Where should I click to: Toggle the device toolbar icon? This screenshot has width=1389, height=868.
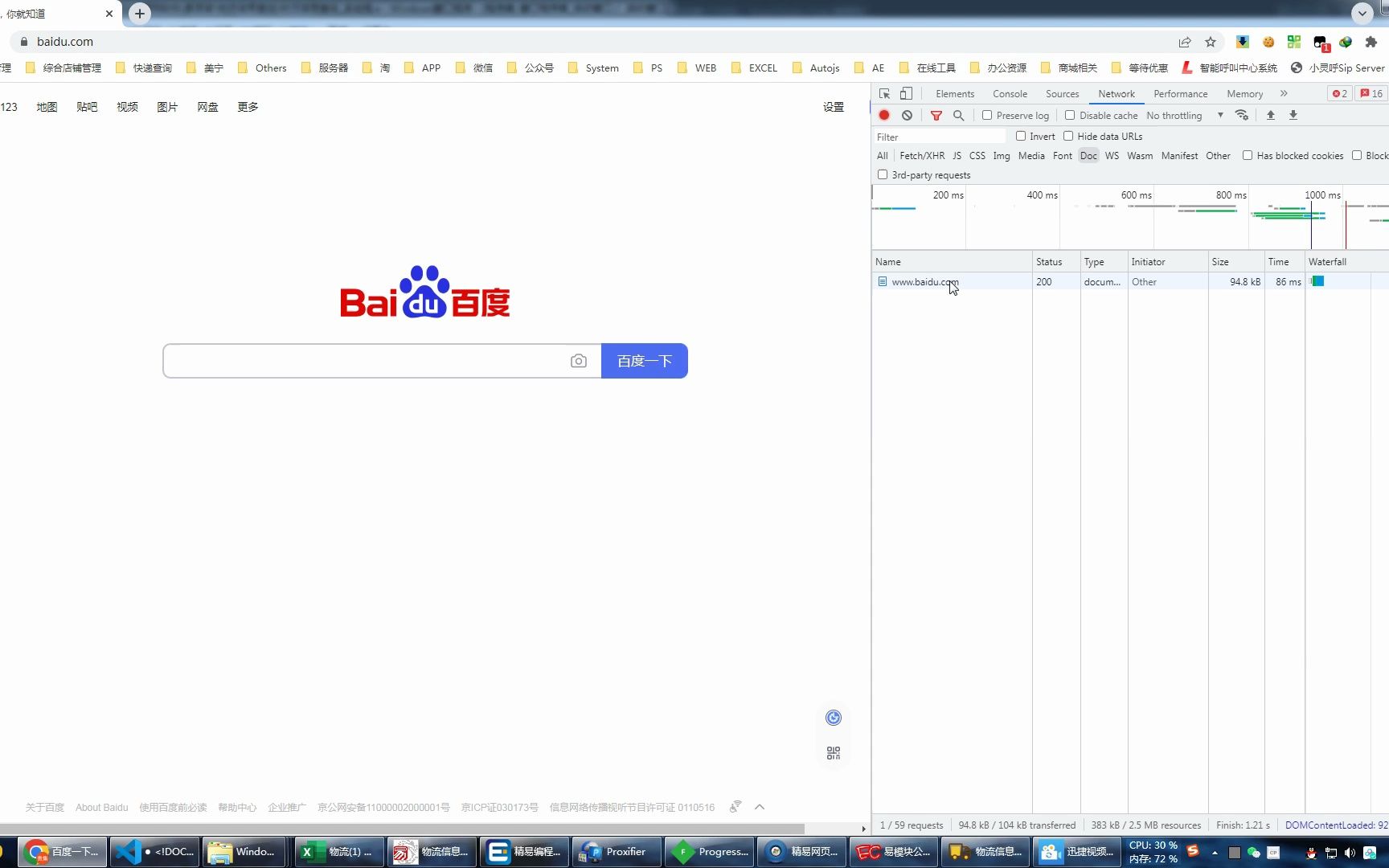pyautogui.click(x=906, y=93)
